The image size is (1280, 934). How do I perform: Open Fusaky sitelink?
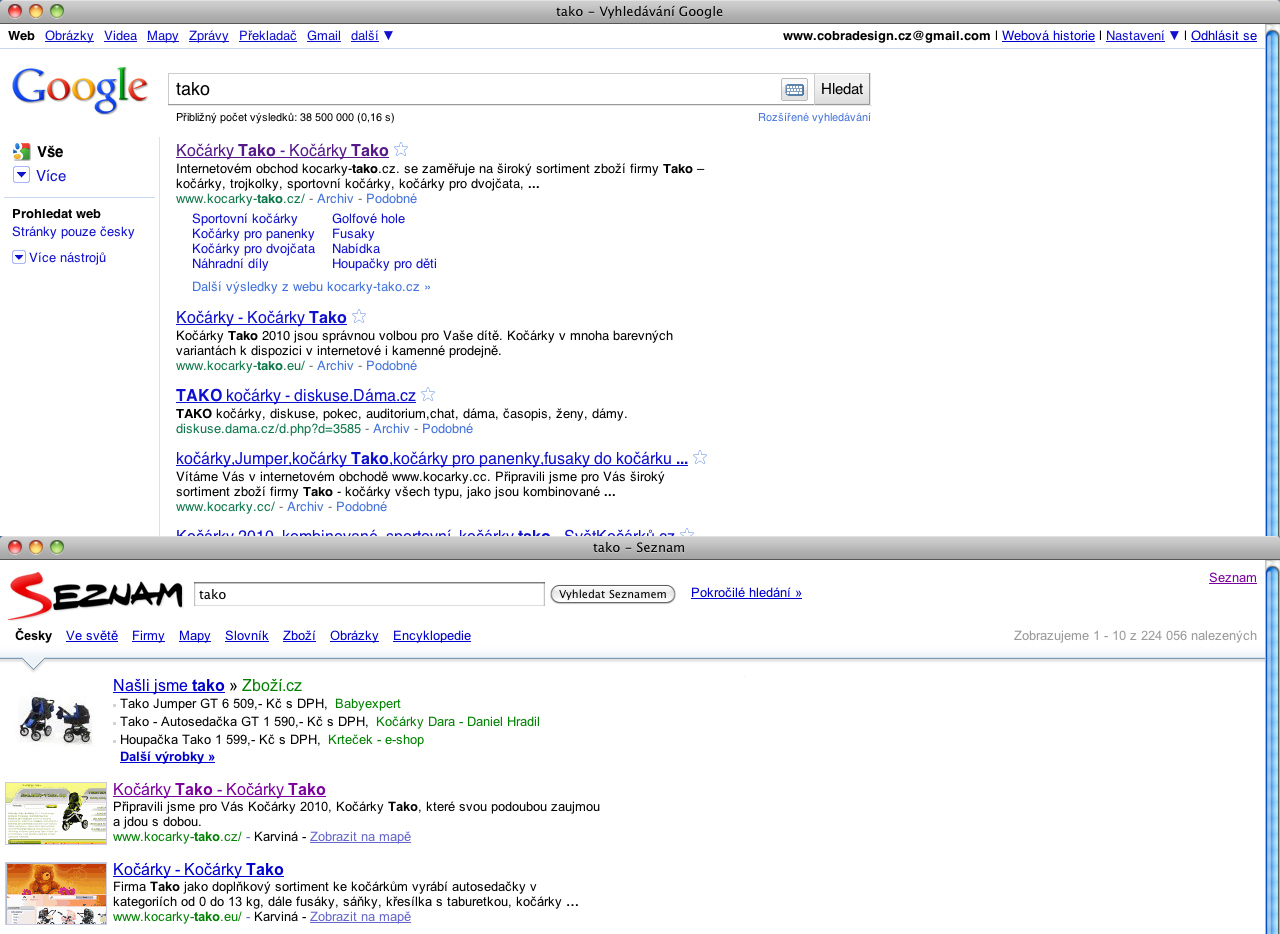coord(353,233)
